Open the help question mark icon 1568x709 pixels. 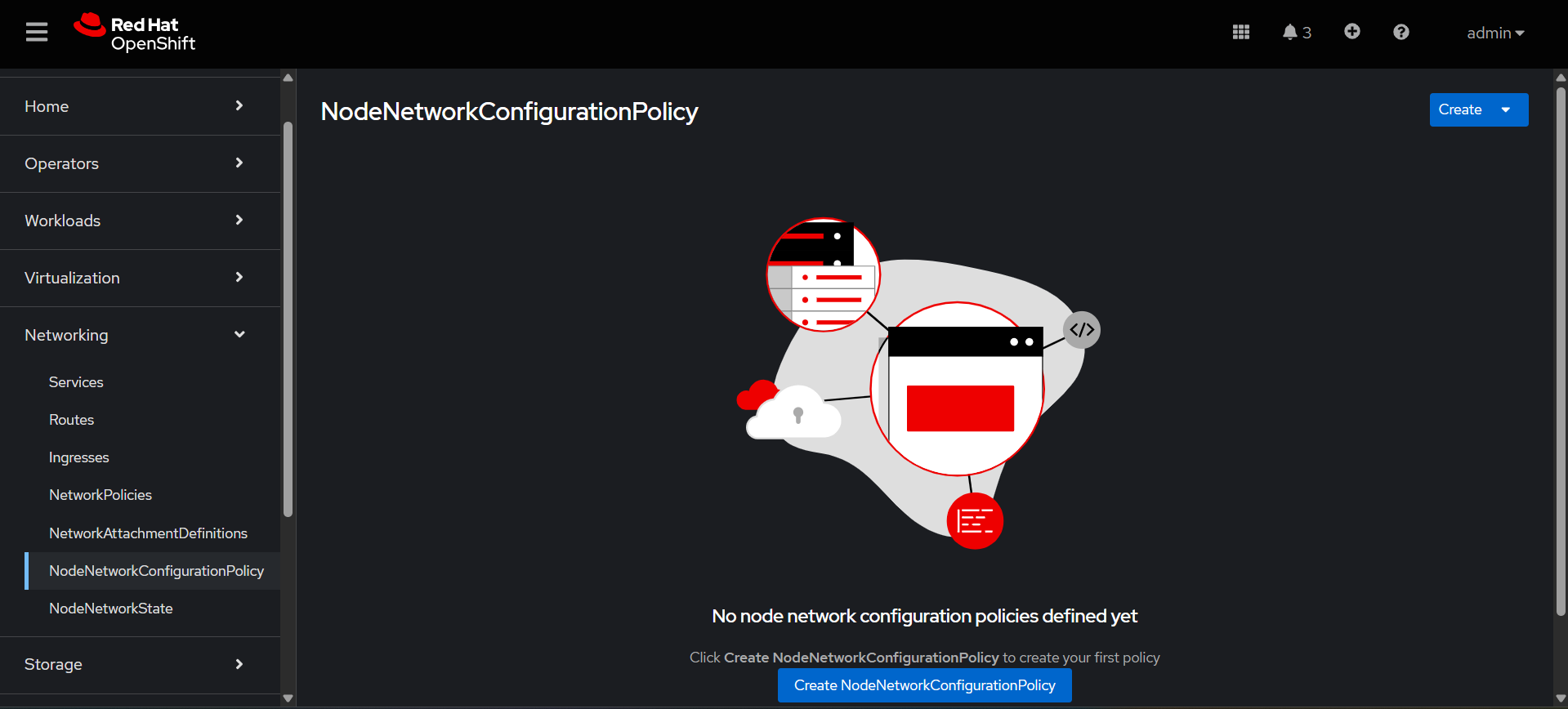(1400, 33)
